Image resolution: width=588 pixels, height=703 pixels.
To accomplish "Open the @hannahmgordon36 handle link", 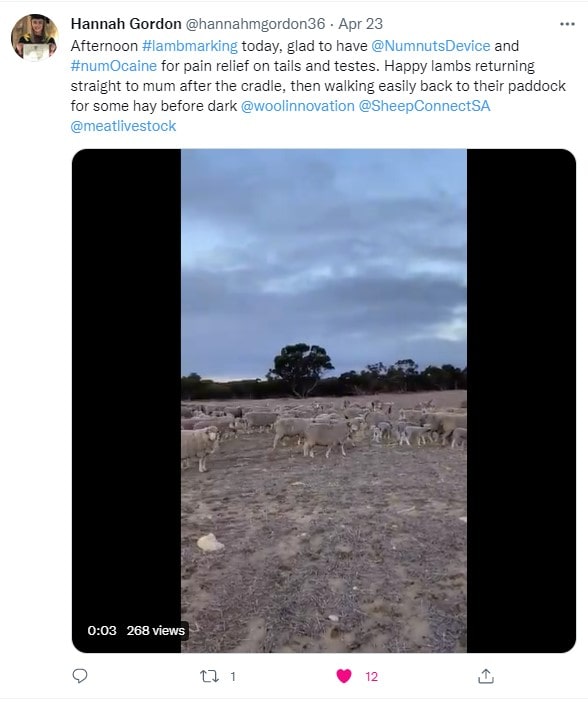I will click(x=255, y=24).
